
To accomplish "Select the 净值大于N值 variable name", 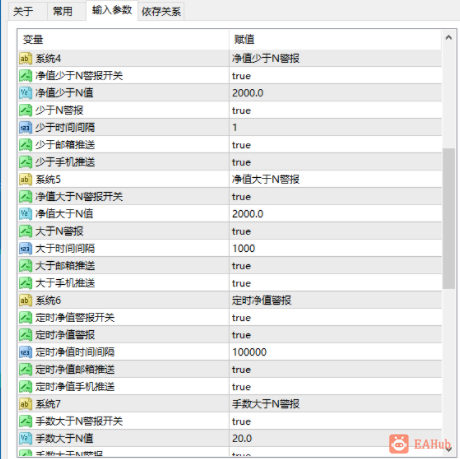I will coord(64,214).
